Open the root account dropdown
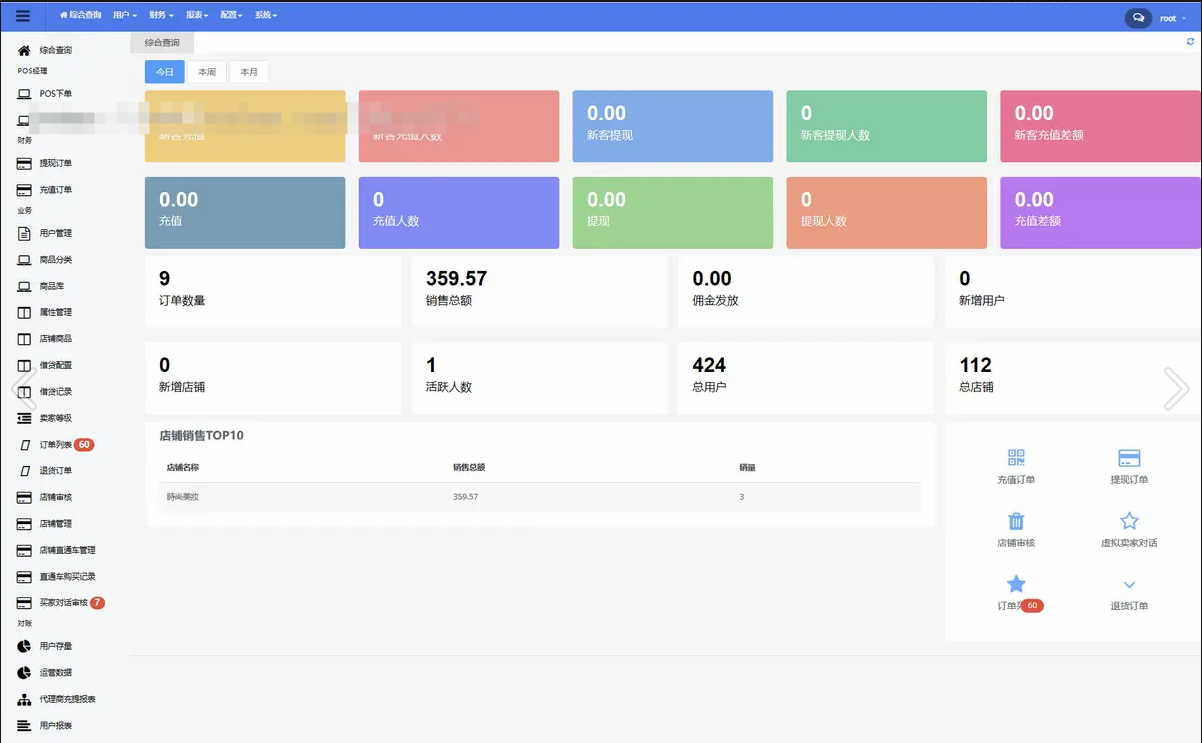 coord(1170,18)
